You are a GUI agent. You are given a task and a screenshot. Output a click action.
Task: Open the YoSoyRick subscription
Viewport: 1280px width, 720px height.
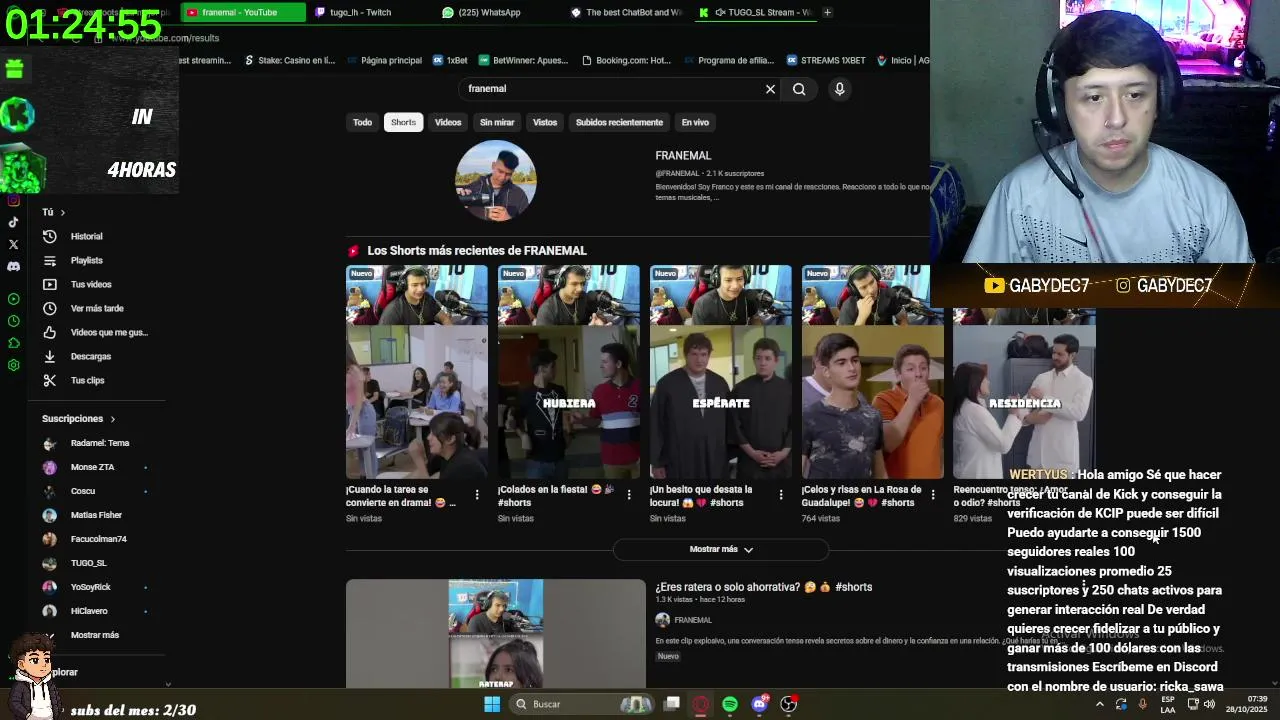pyautogui.click(x=90, y=587)
